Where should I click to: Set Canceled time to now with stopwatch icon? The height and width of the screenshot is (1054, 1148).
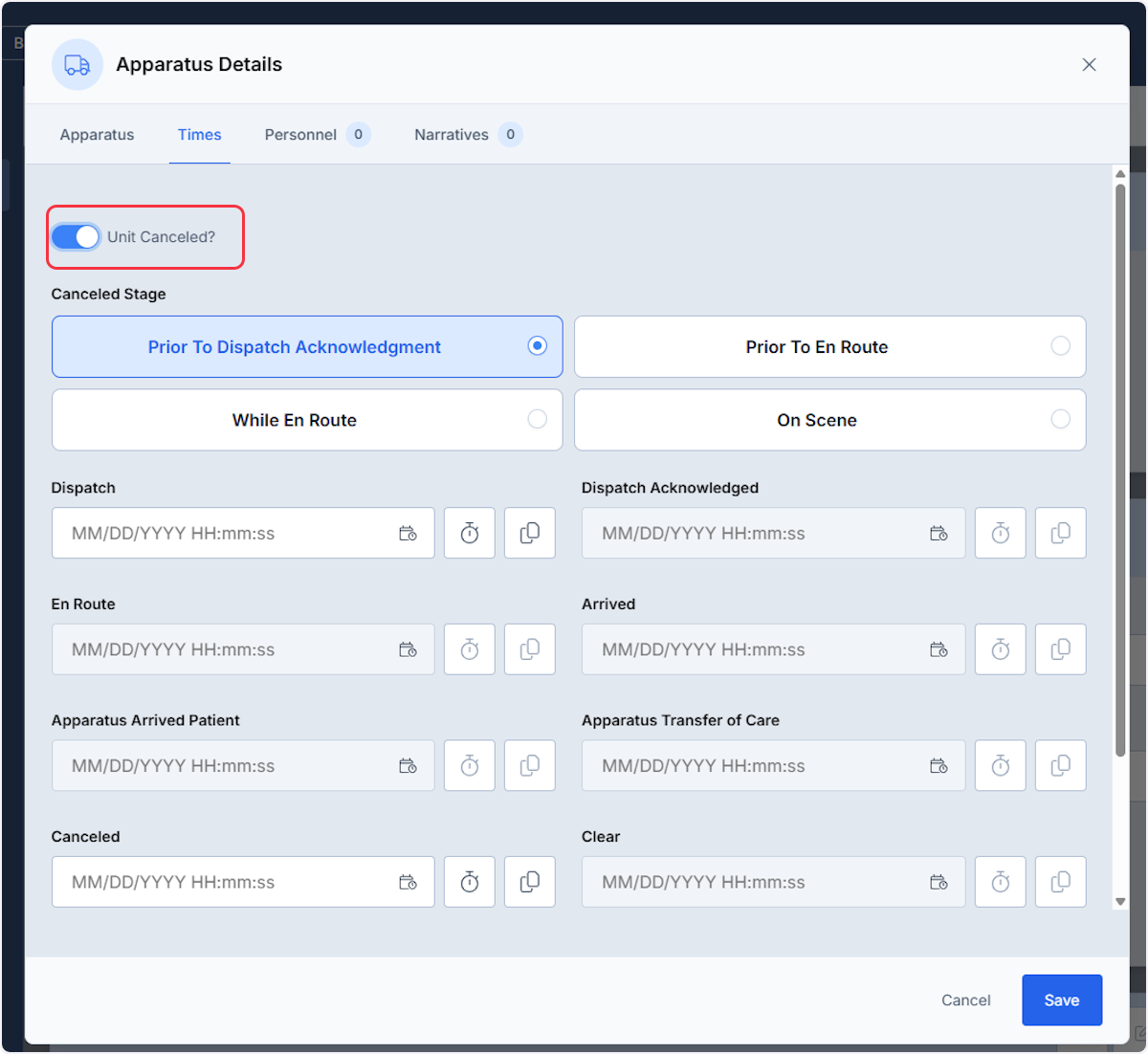click(470, 882)
